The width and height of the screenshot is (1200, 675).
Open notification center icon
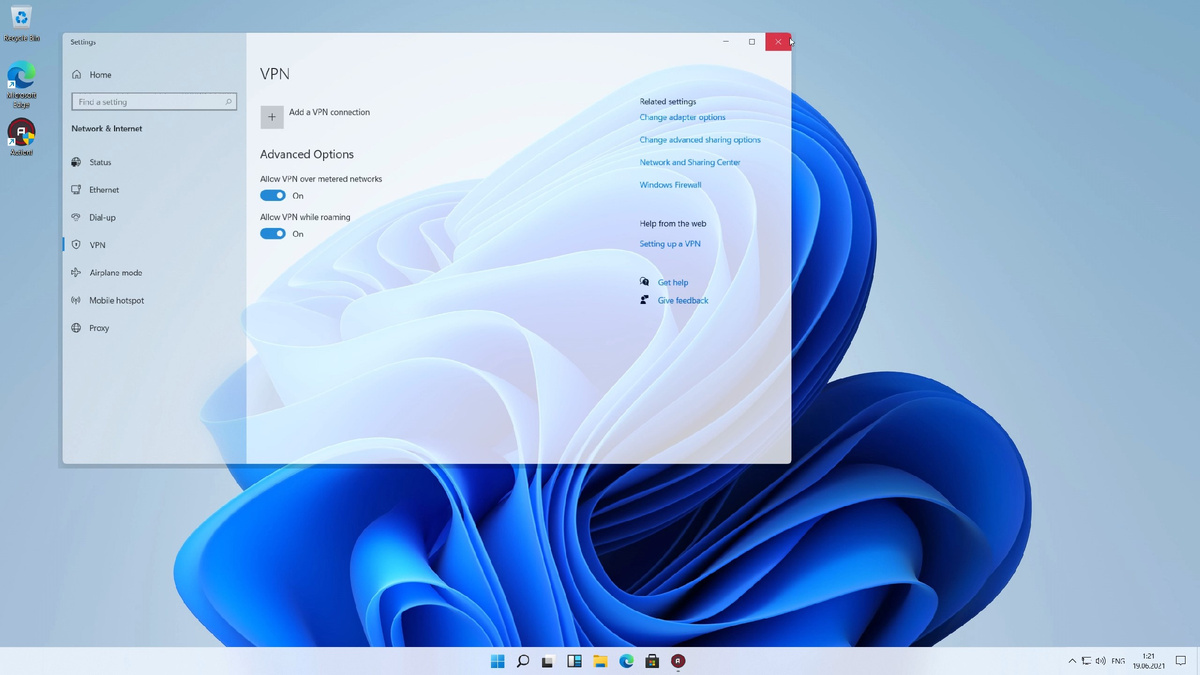click(x=1180, y=661)
